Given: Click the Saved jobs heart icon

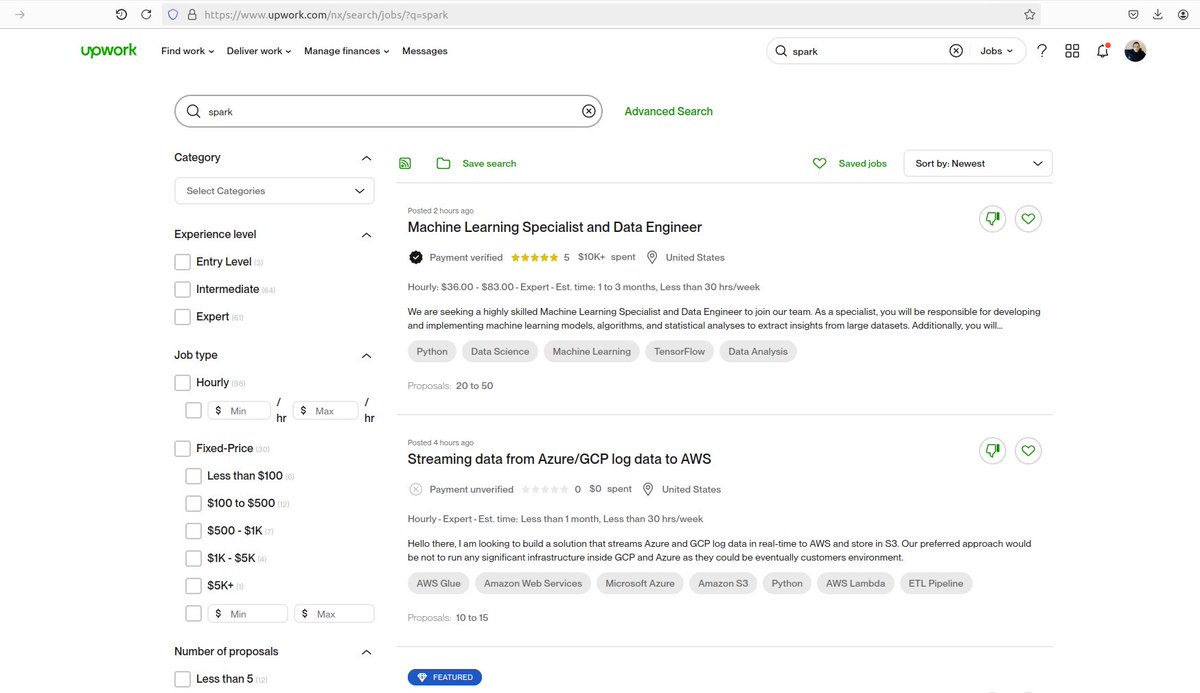Looking at the screenshot, I should (x=820, y=163).
